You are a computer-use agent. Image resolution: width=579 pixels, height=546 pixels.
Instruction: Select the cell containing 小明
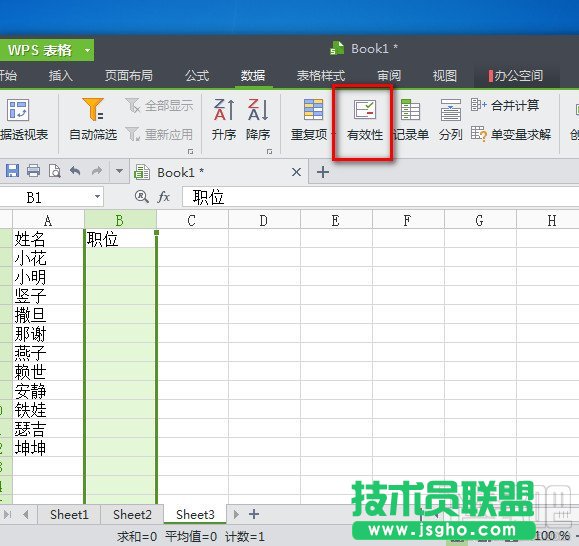click(x=48, y=277)
